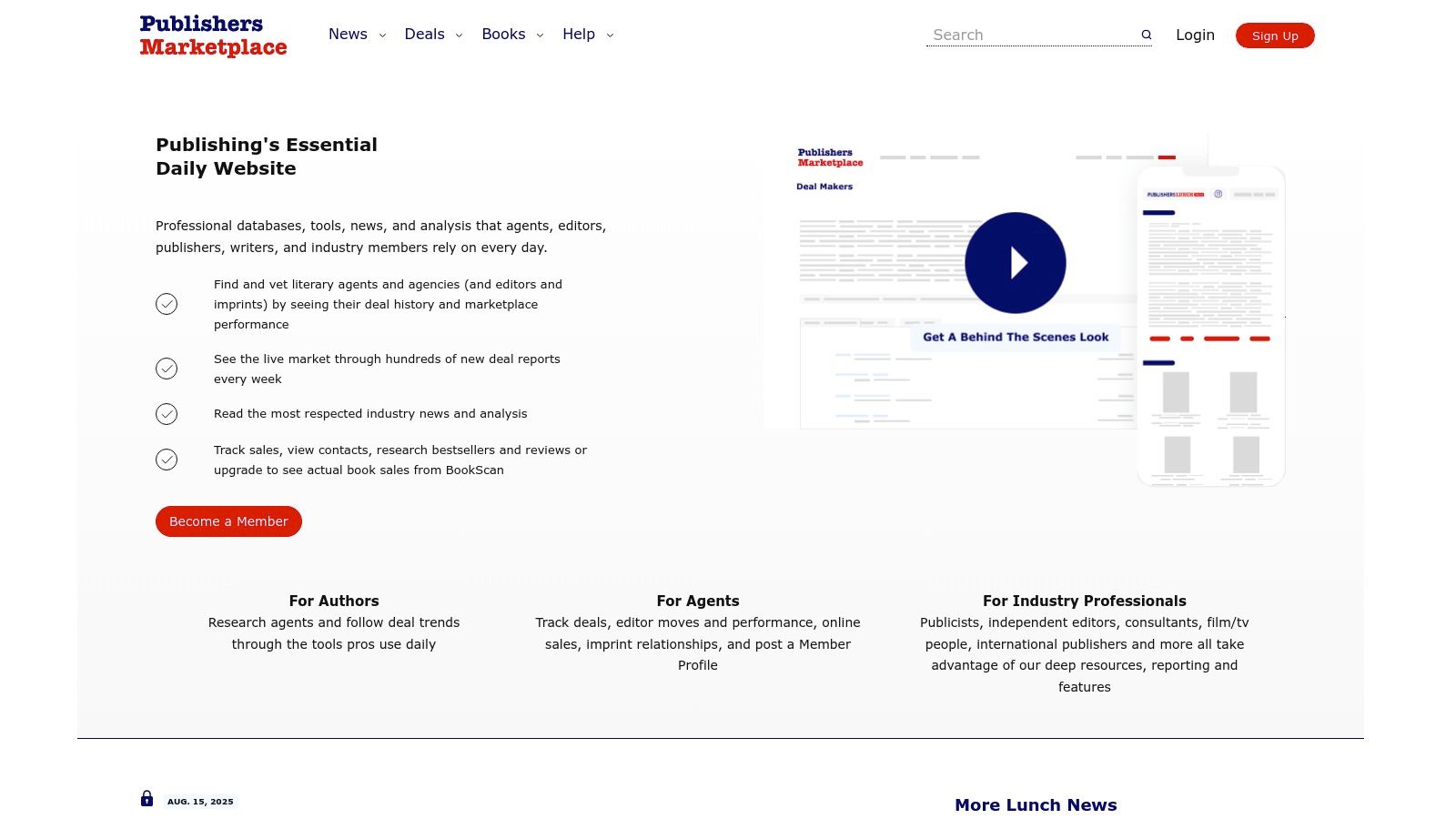Screen dimensions: 1456x819
Task: Click the lock icon beside Aug. 15, 2025
Action: 147,798
